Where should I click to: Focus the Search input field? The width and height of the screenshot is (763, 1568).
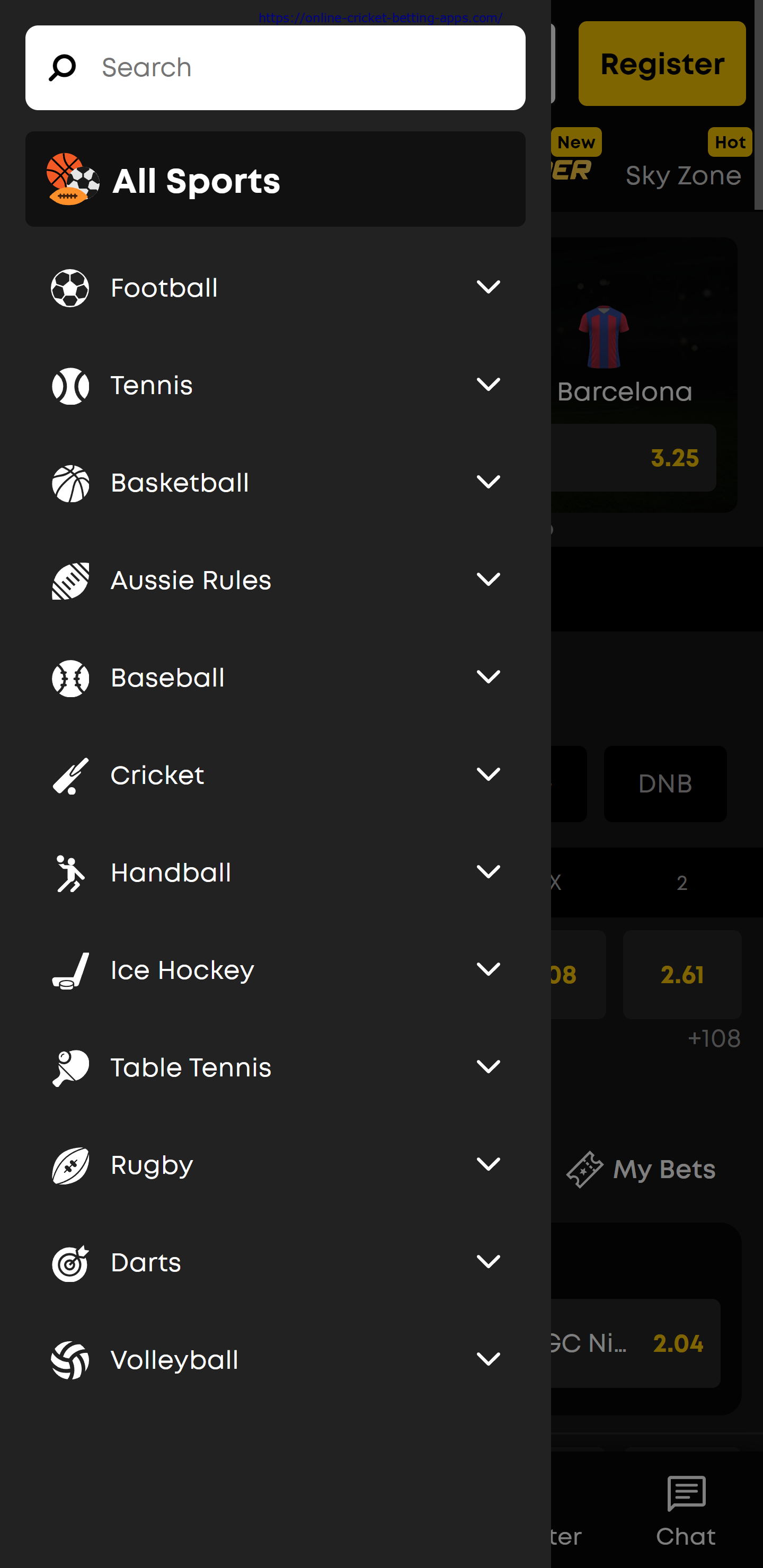point(305,68)
